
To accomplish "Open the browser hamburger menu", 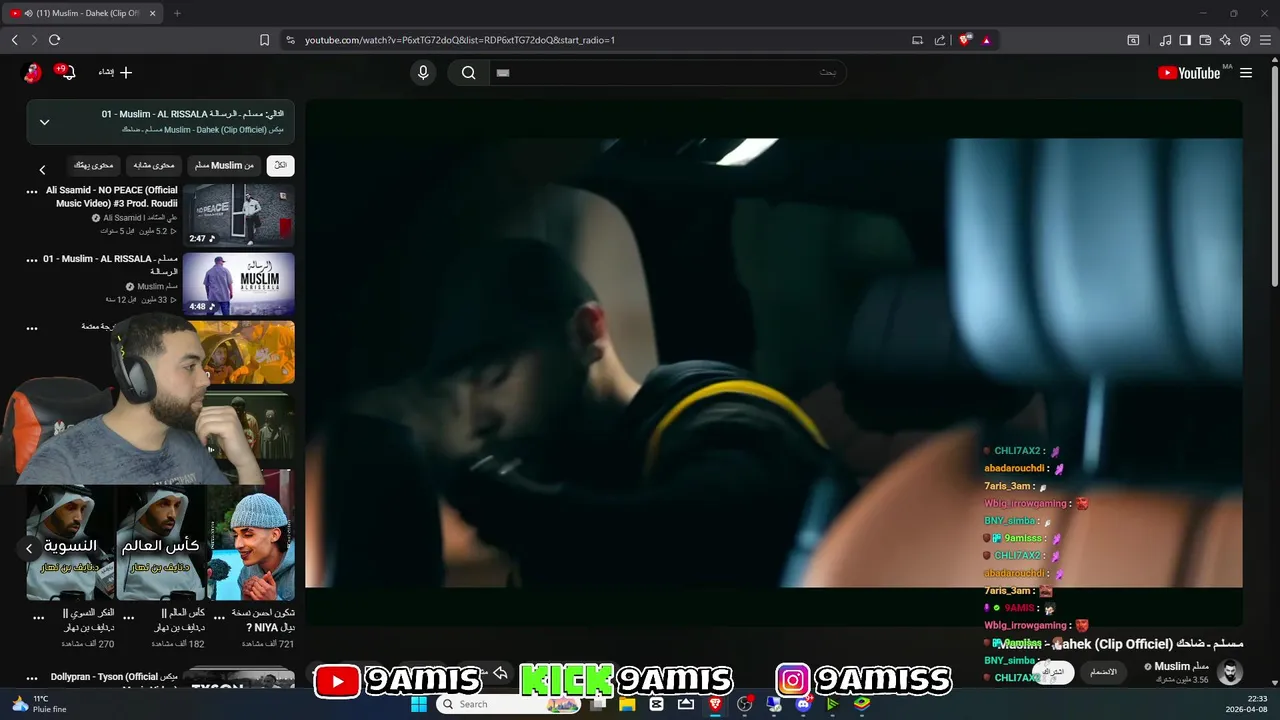I will click(1265, 40).
